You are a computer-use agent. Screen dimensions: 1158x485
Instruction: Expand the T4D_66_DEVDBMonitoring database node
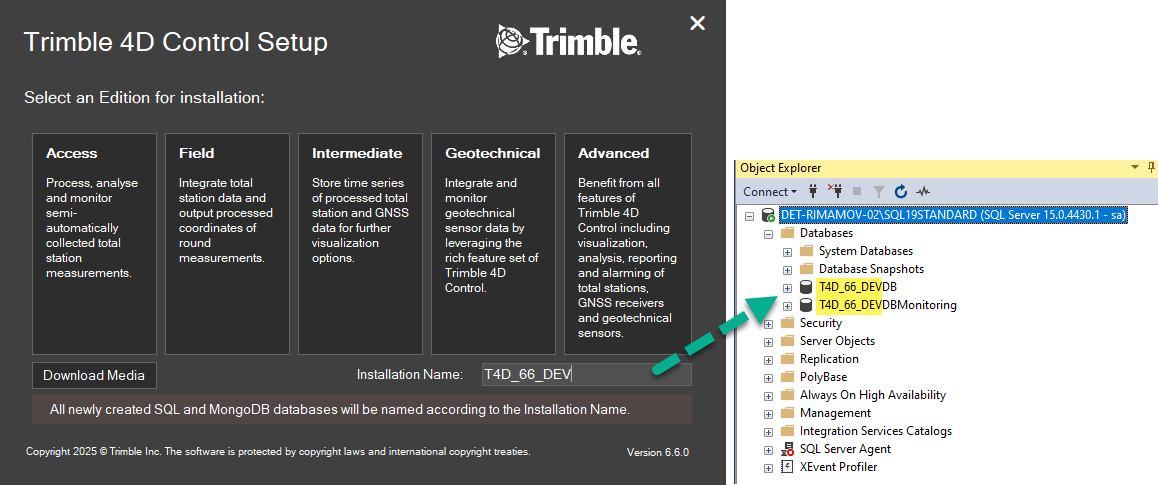787,306
